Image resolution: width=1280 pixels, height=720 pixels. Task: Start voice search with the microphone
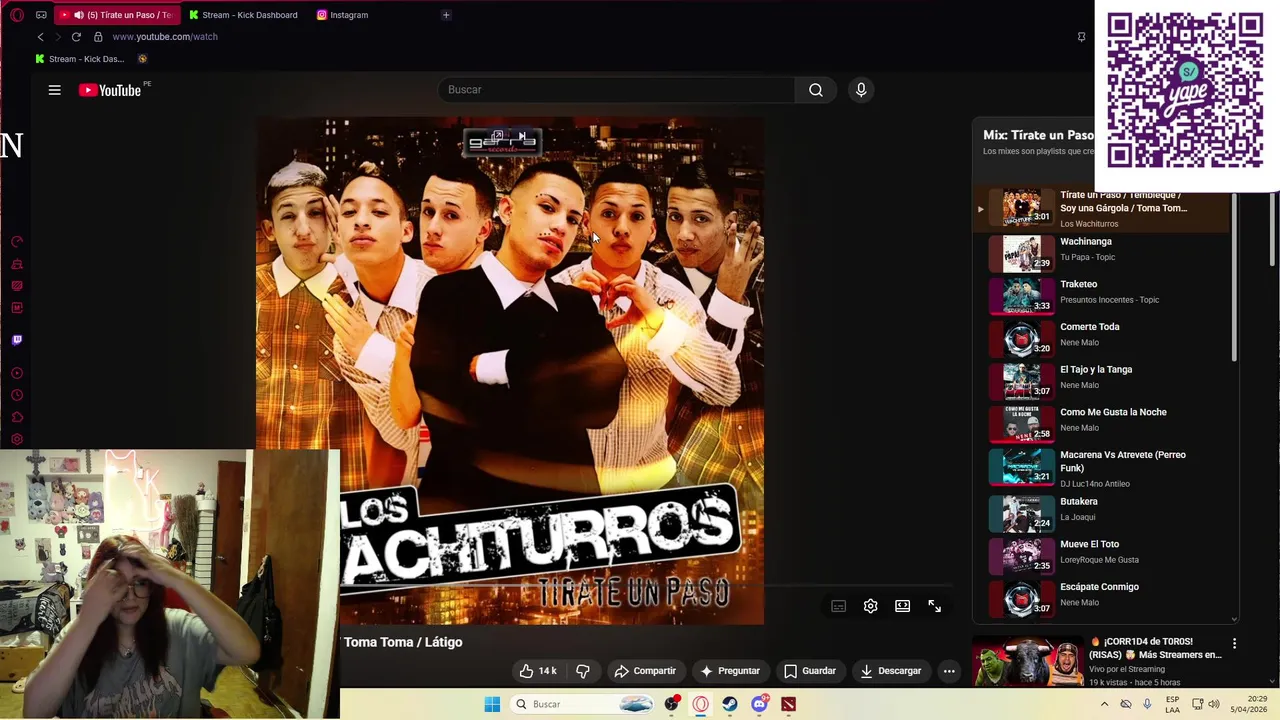tap(861, 90)
